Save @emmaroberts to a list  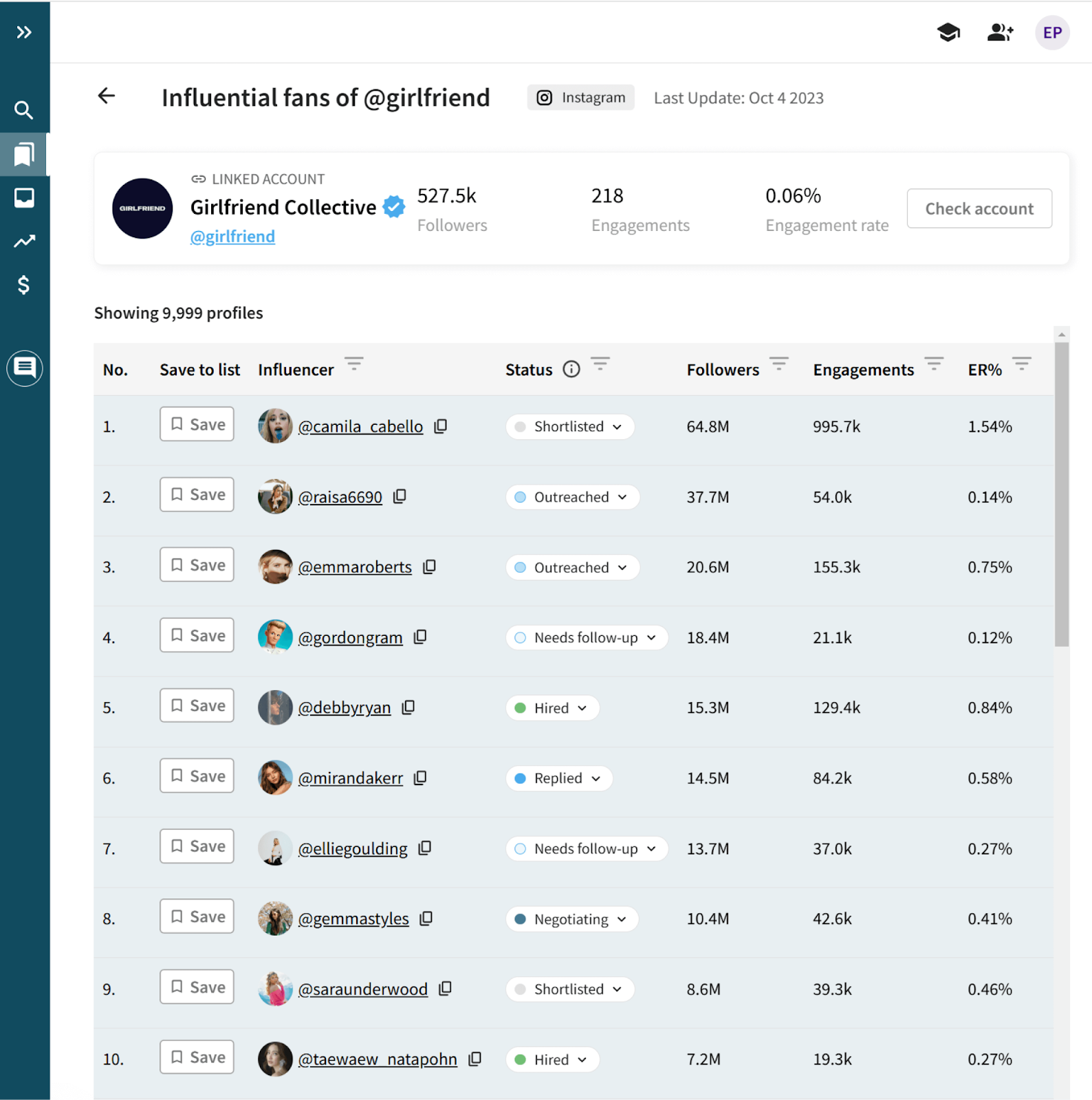(x=197, y=565)
